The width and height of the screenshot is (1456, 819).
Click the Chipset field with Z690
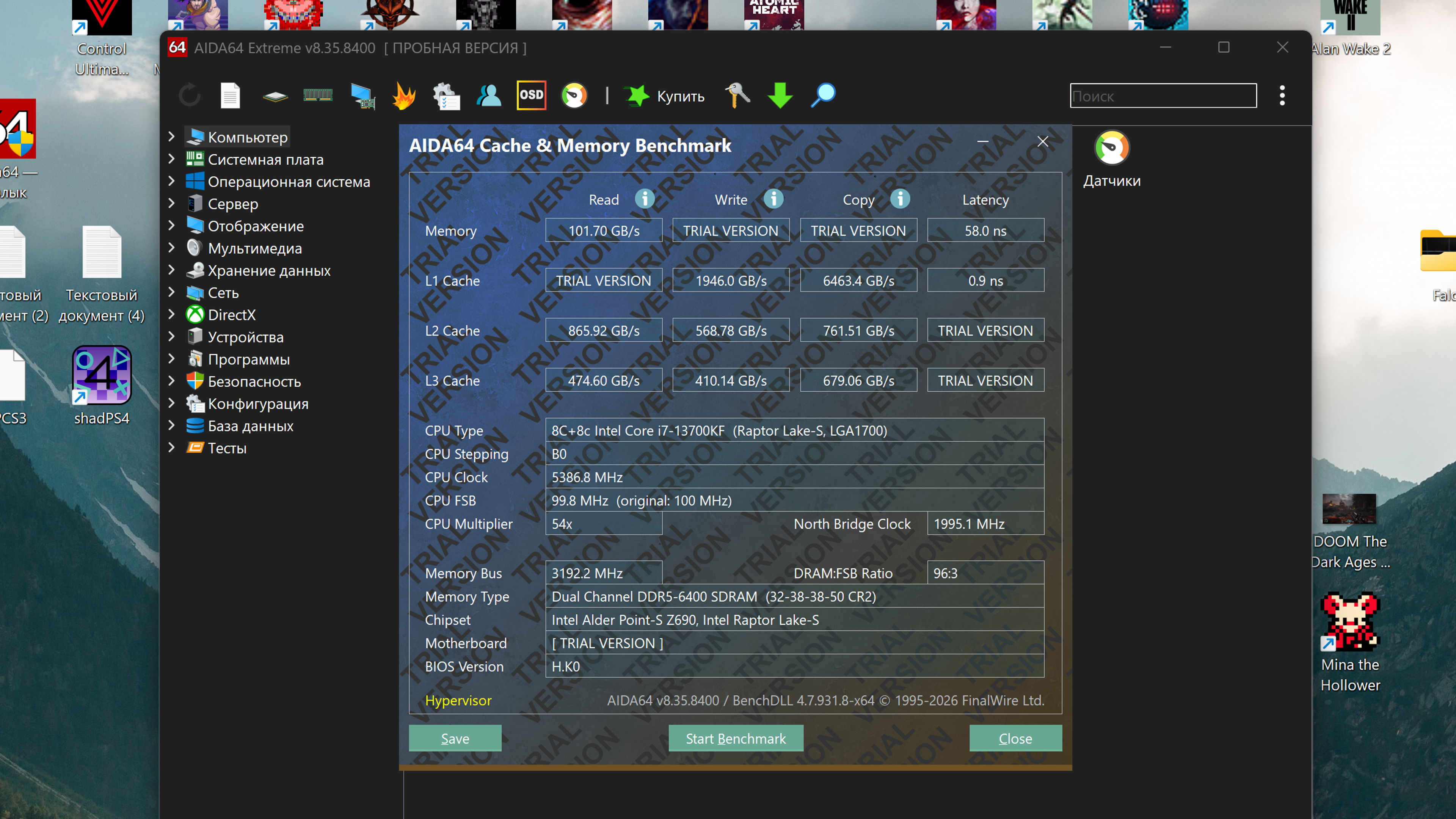pos(795,620)
